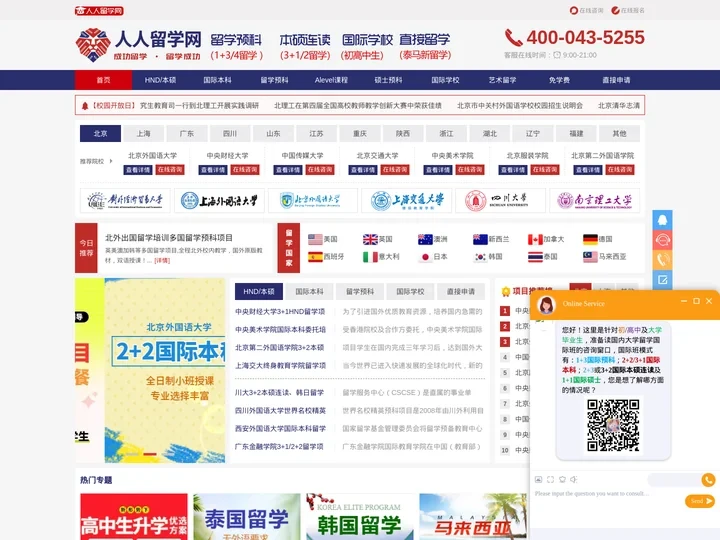Viewport: 720px width, 540px height.
Task: Select the 韩国 flag
Action: point(480,257)
